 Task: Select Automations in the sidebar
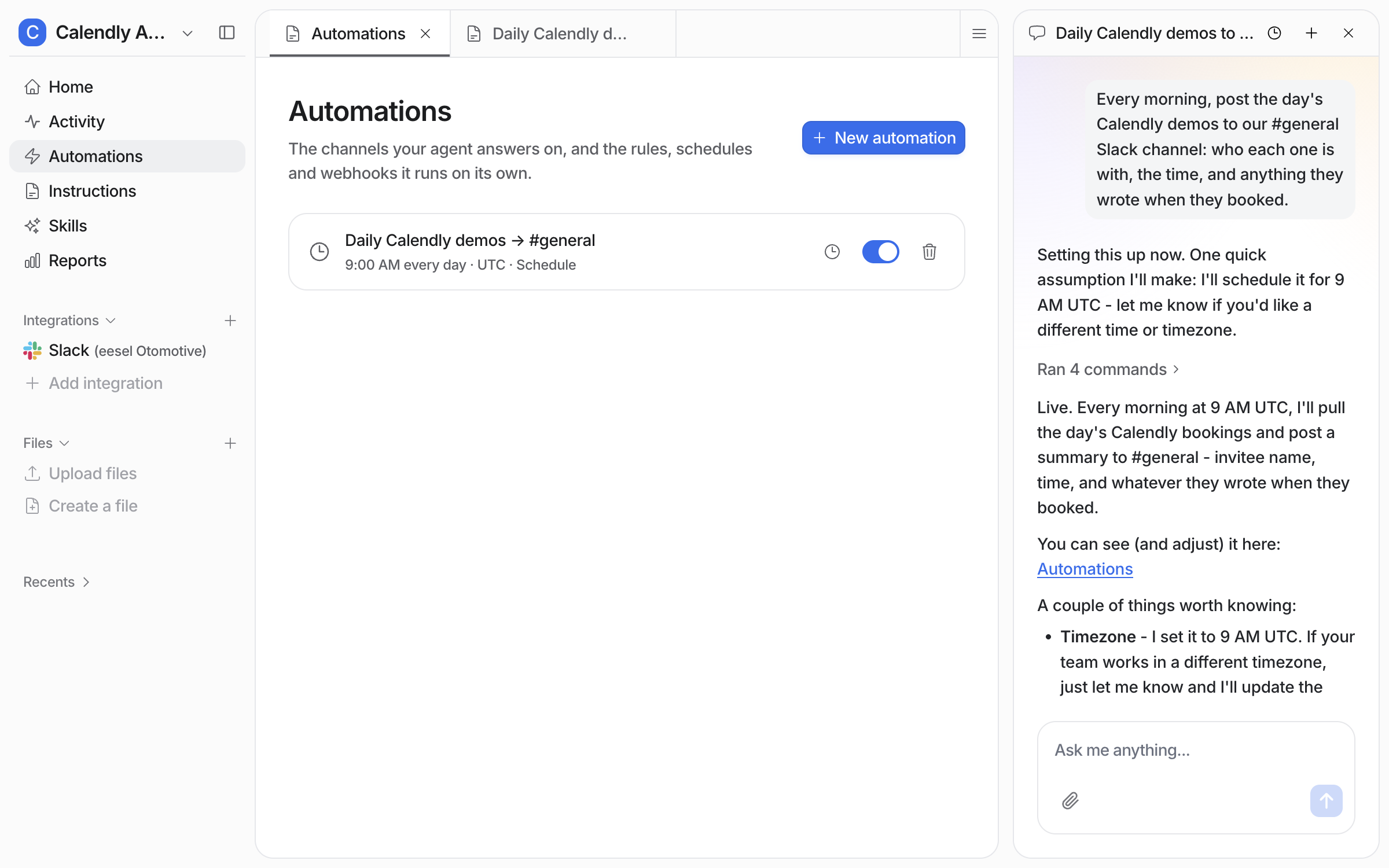[x=127, y=156]
